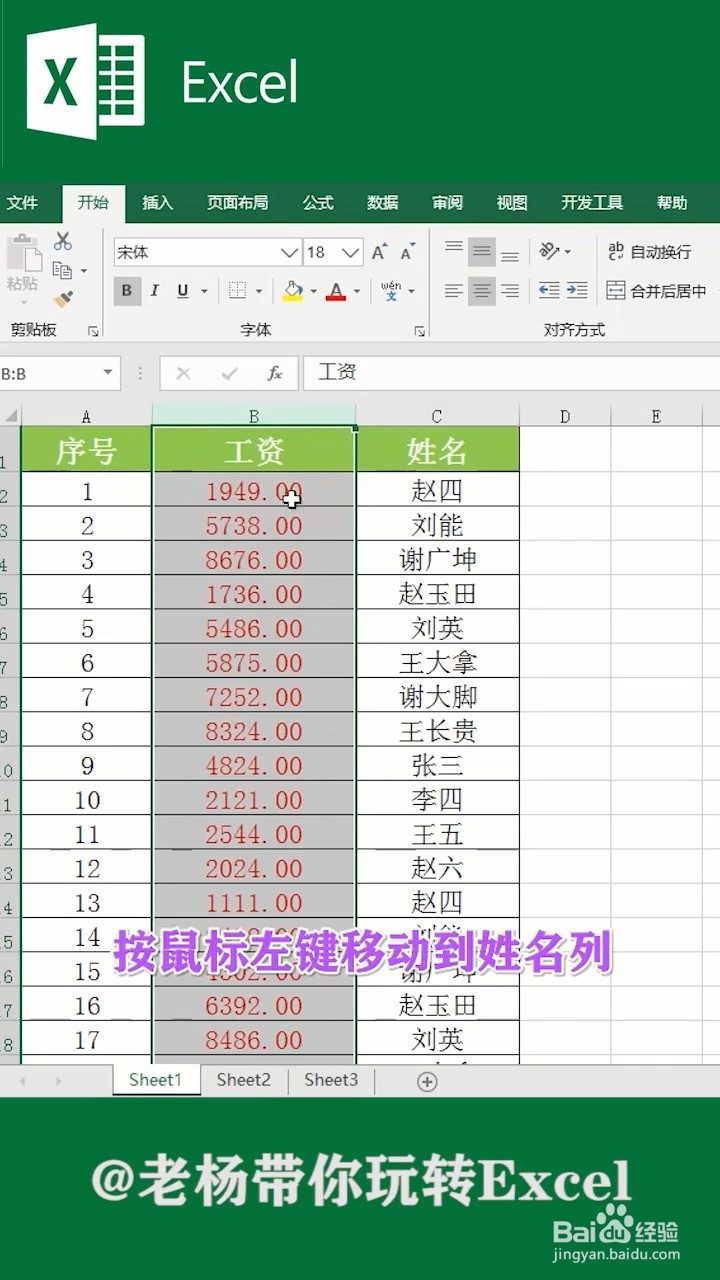Open the 文件 File tab
The width and height of the screenshot is (720, 1280).
pyautogui.click(x=22, y=203)
